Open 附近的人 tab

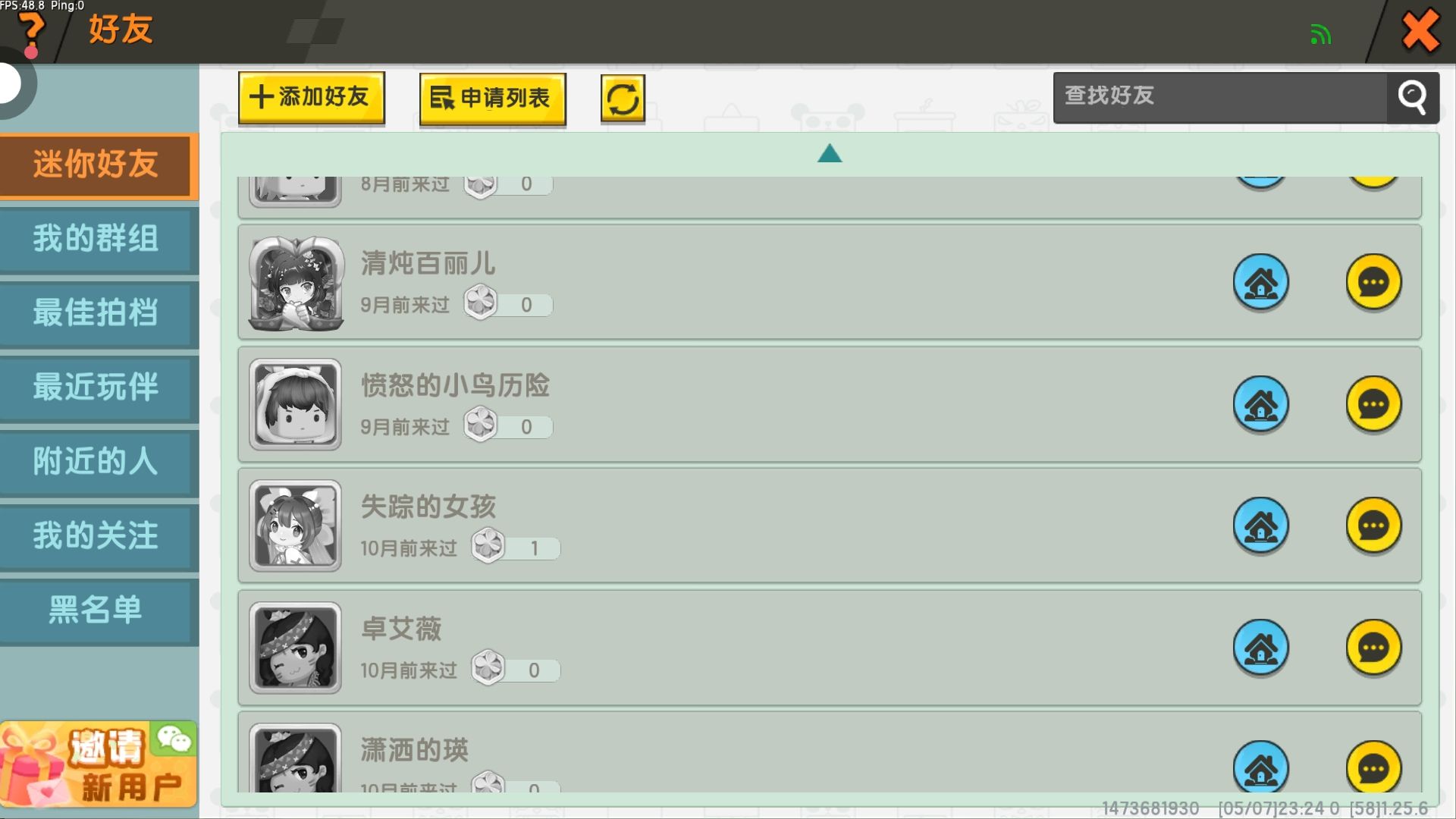tap(96, 461)
